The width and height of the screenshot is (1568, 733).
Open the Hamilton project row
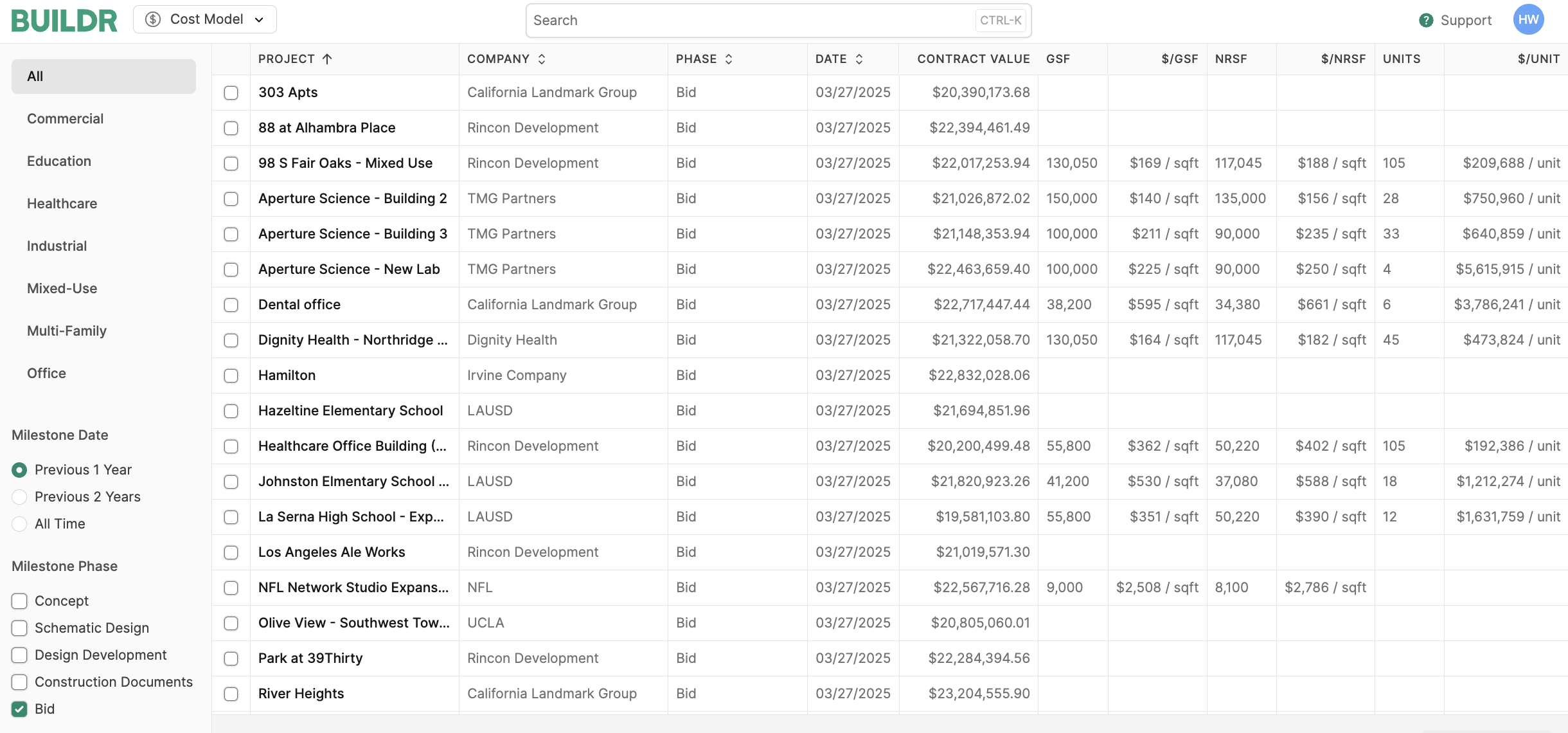click(287, 376)
